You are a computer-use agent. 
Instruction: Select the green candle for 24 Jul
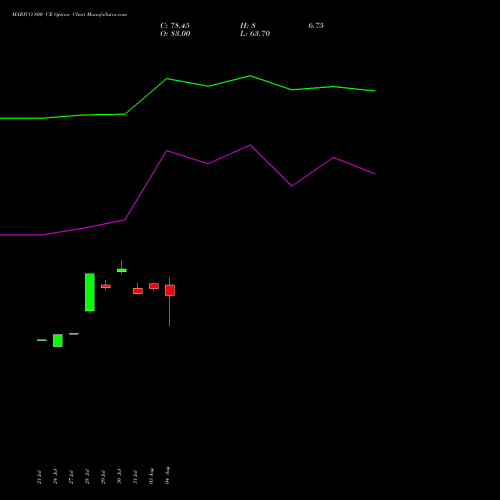click(58, 340)
